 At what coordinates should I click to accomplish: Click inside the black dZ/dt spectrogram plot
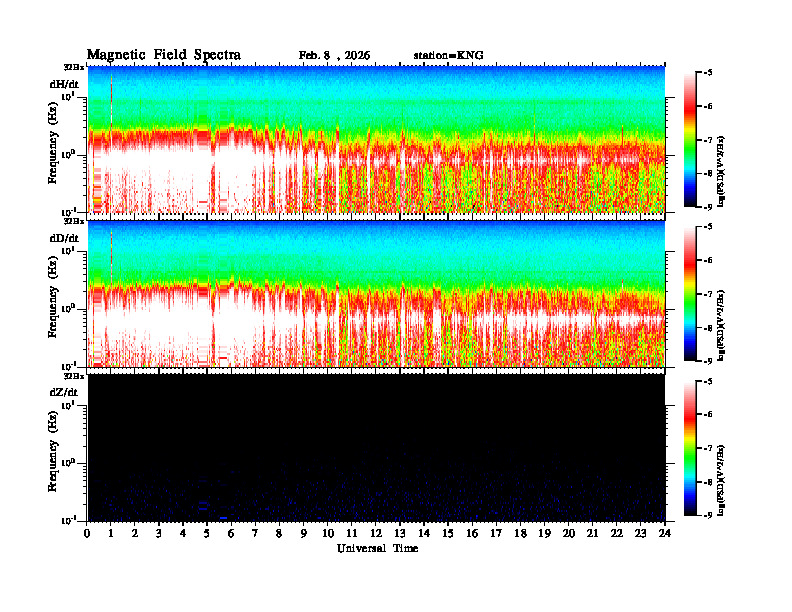376,447
